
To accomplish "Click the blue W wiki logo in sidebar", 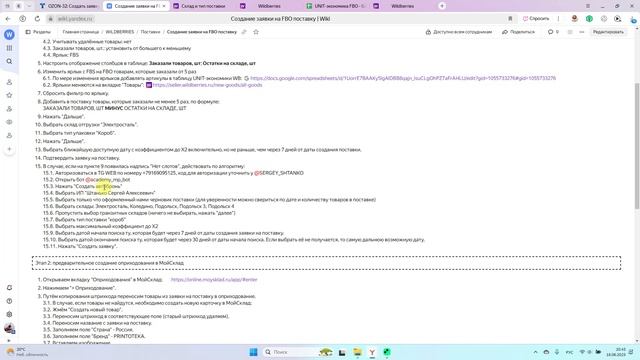I will pyautogui.click(x=9, y=35).
